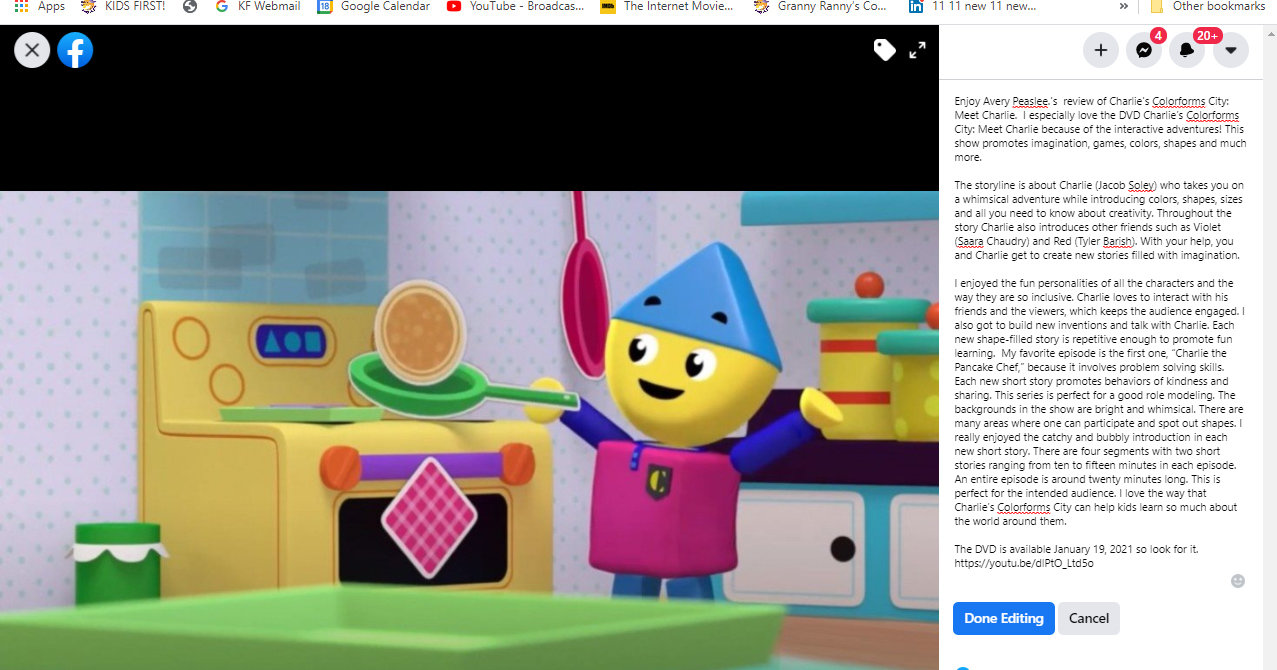Click the Charlie cartoon photo

point(469,430)
